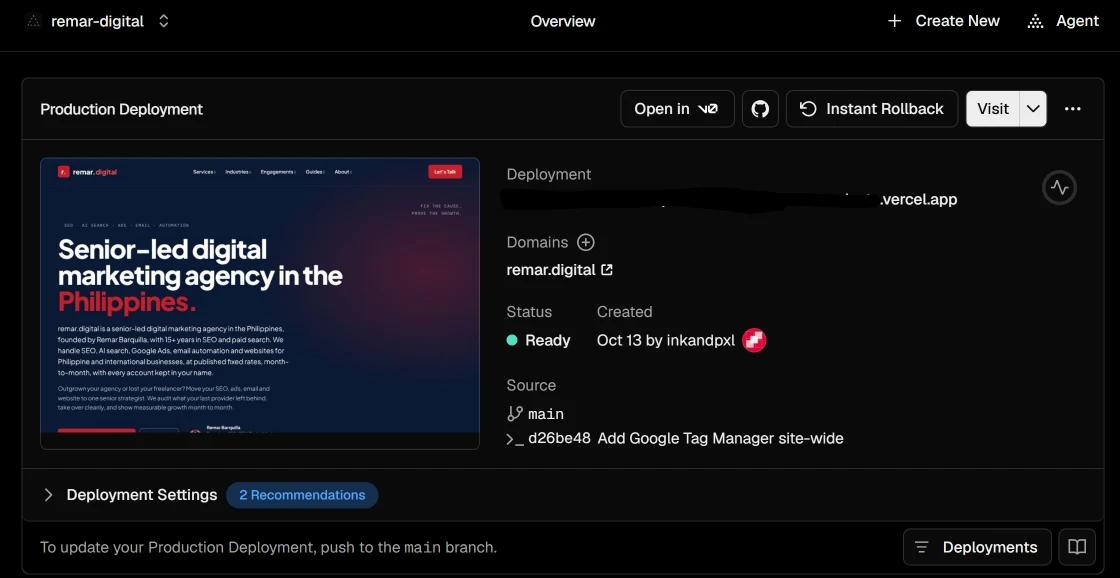
Task: Open the three-dot more options menu
Action: pyautogui.click(x=1072, y=109)
